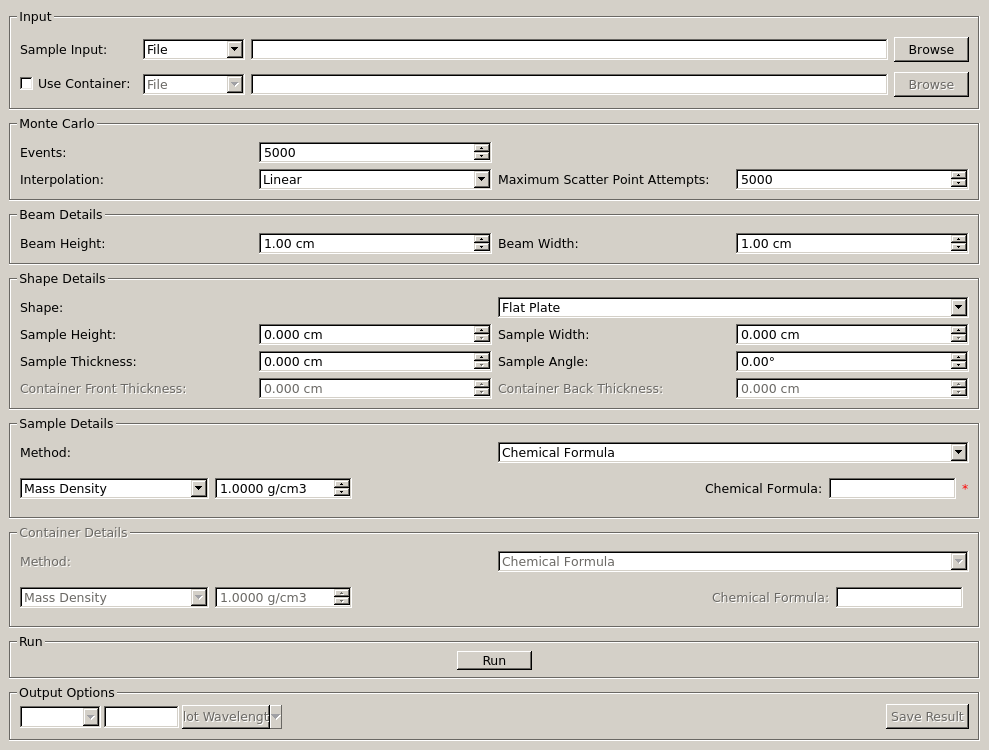Click the Sample Input file path field
The width and height of the screenshot is (989, 750).
(568, 49)
